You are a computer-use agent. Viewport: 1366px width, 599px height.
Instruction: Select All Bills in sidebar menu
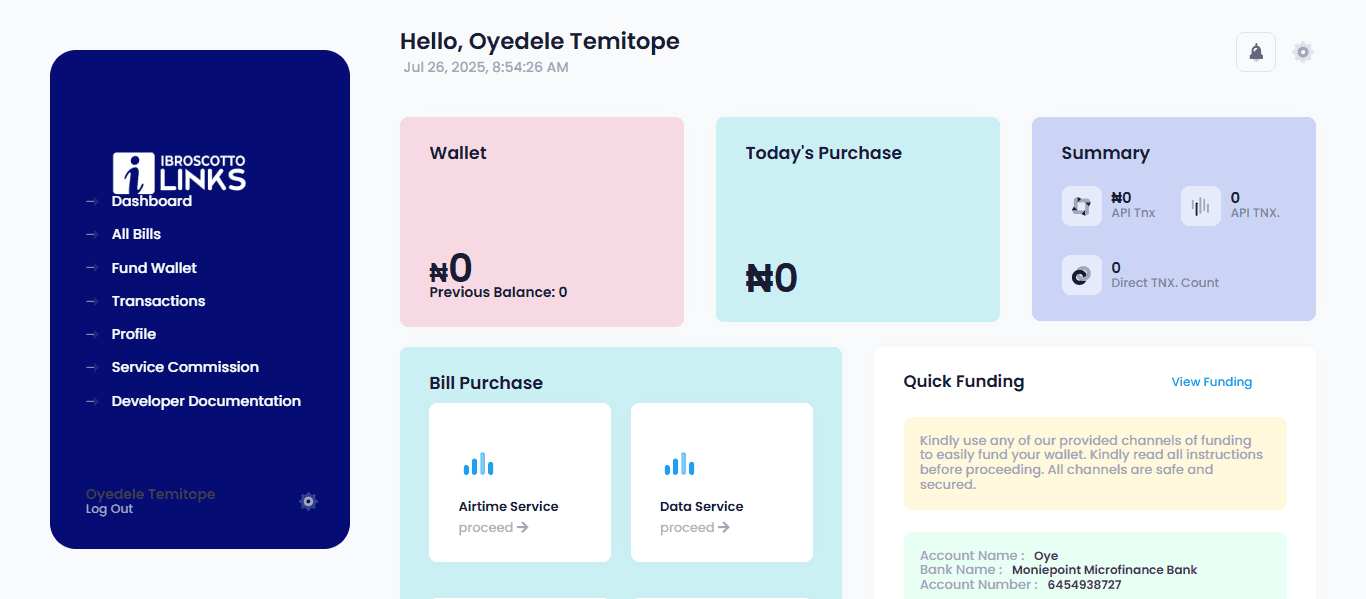tap(136, 234)
